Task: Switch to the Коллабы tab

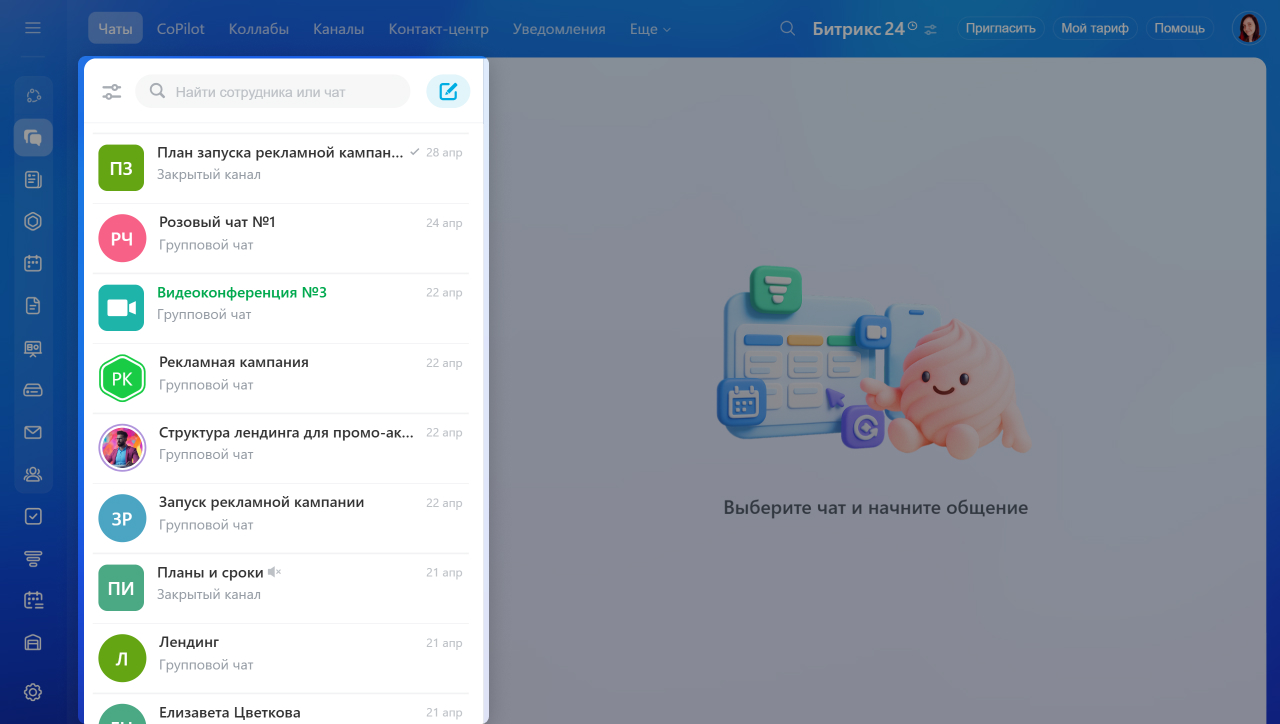Action: [x=259, y=29]
